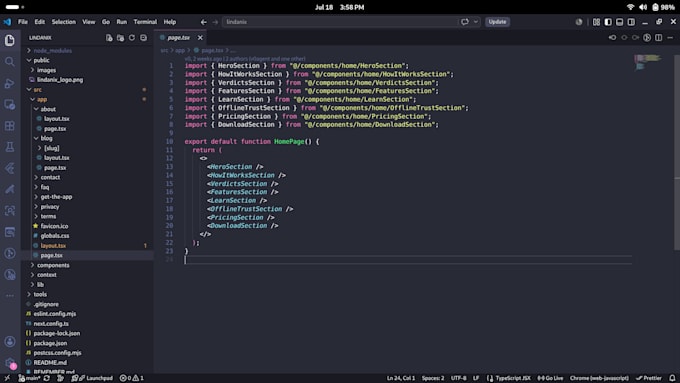Open the Run and Debug view
This screenshot has height=383, width=680.
coord(10,83)
